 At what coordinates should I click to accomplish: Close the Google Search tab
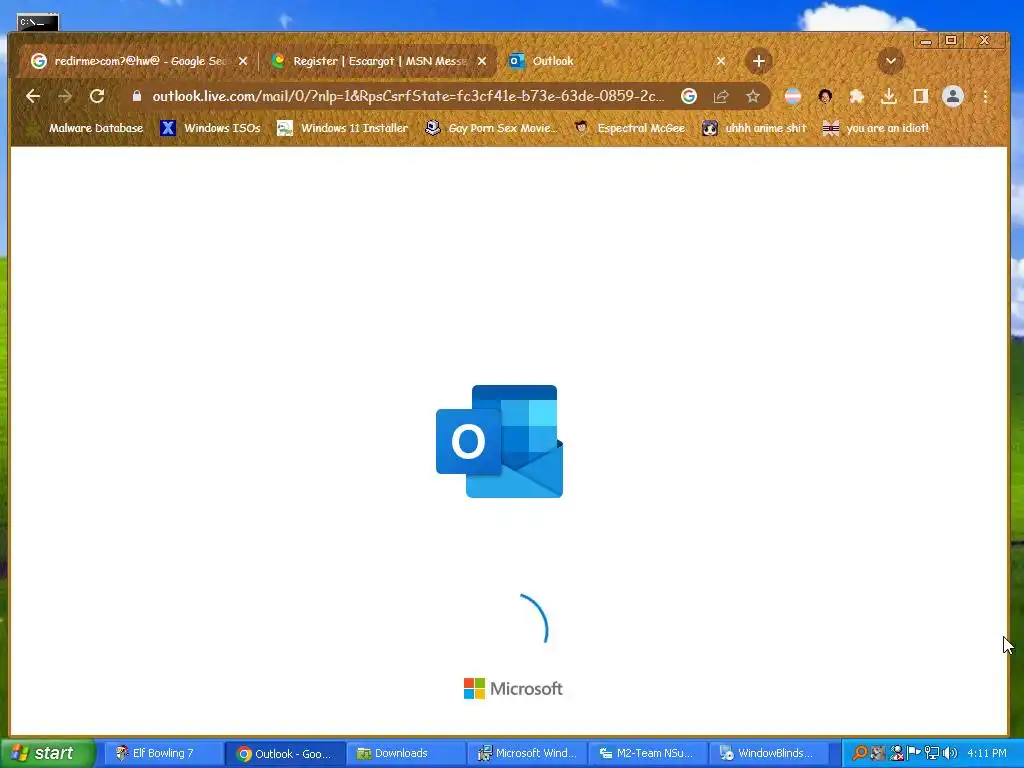click(243, 61)
